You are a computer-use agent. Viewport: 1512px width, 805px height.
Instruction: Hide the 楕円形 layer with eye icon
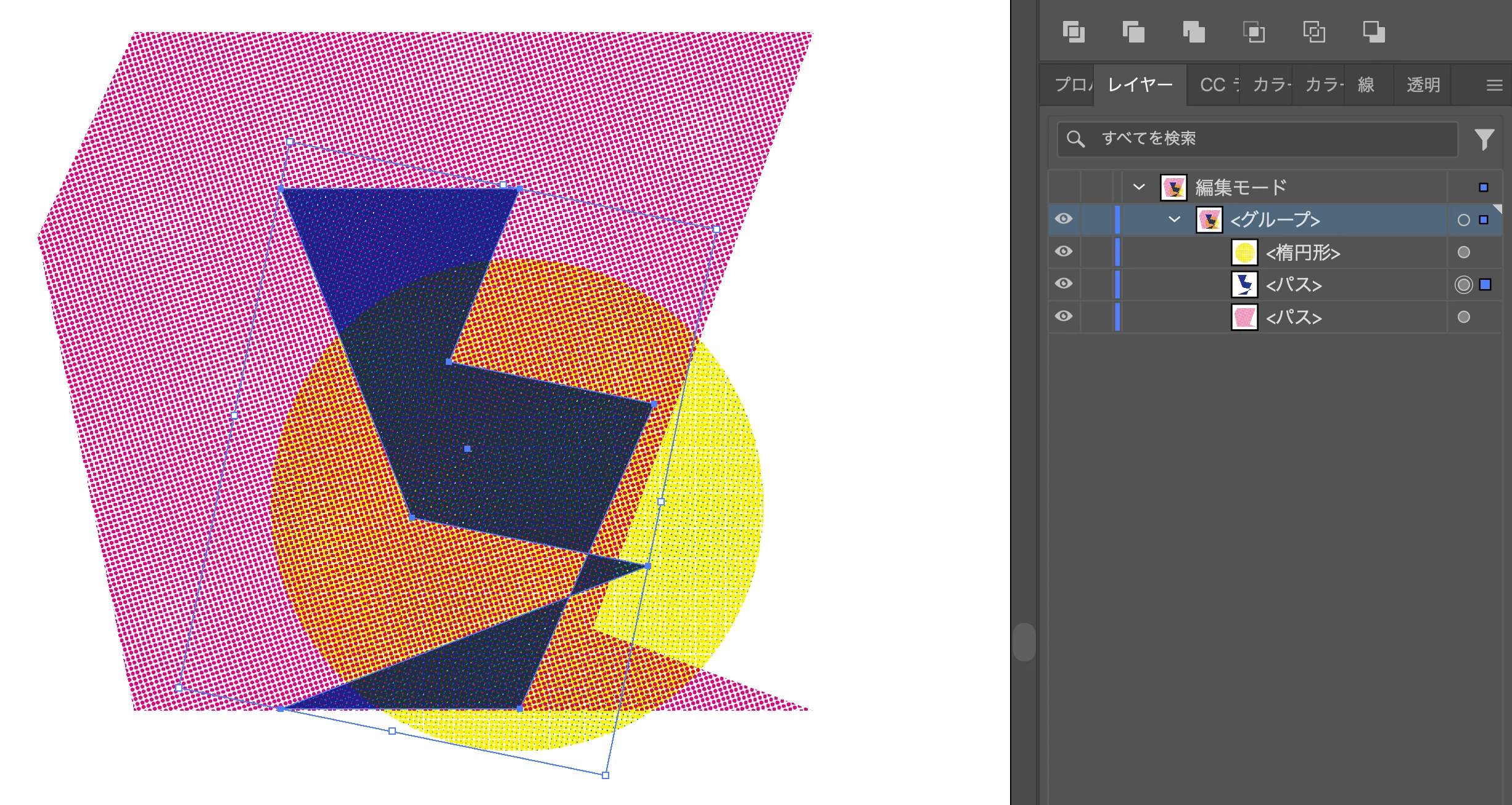pos(1064,251)
